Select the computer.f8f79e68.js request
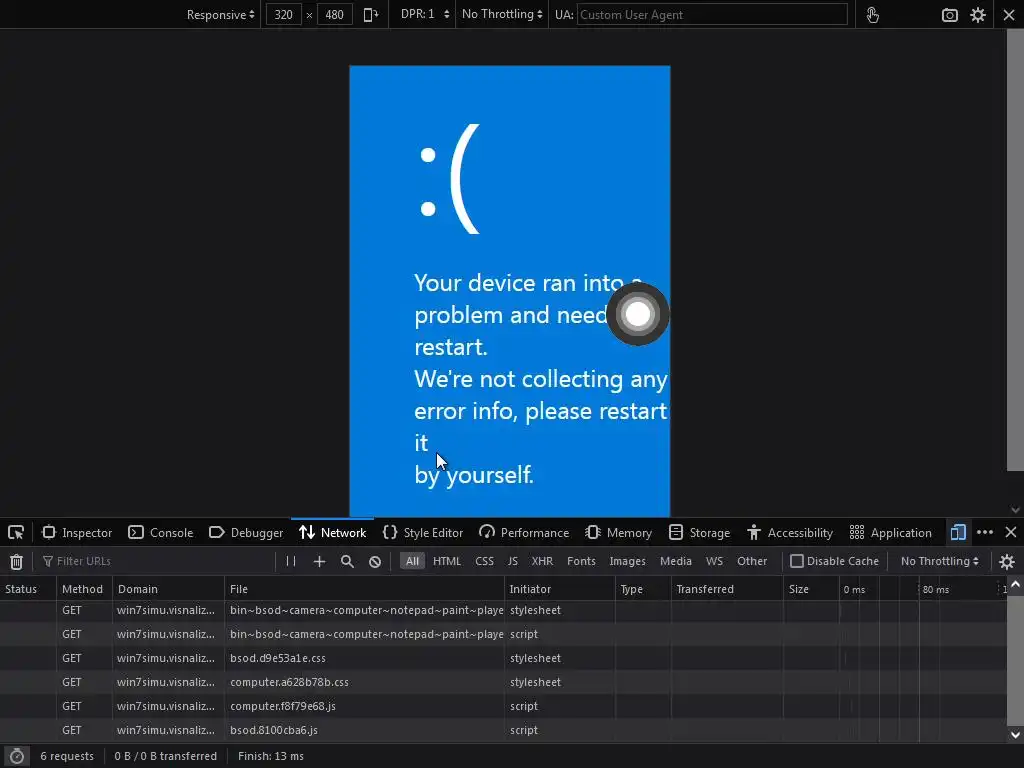 click(503, 706)
